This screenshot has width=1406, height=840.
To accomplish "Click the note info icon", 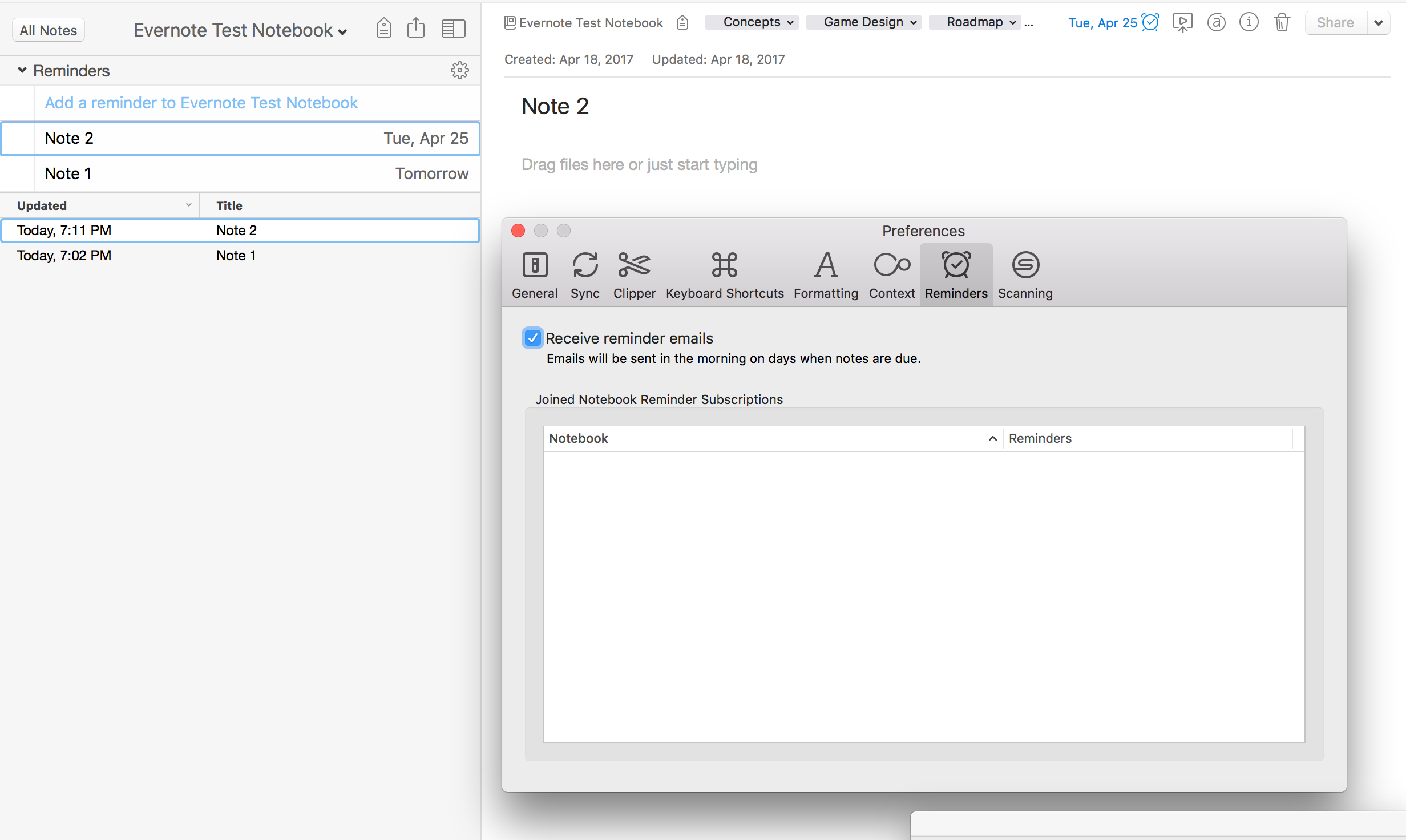I will (x=1249, y=23).
